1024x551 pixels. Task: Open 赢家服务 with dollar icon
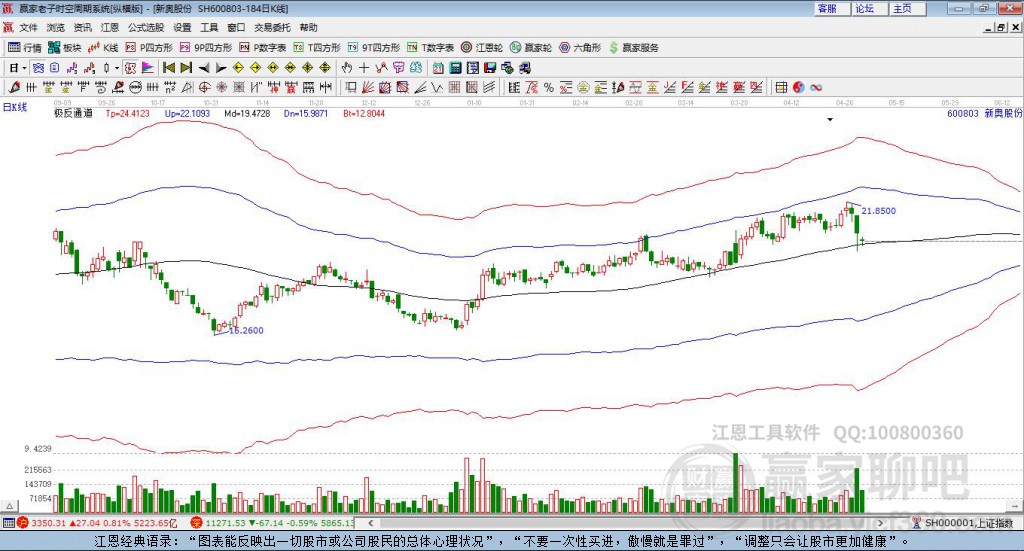pos(633,48)
